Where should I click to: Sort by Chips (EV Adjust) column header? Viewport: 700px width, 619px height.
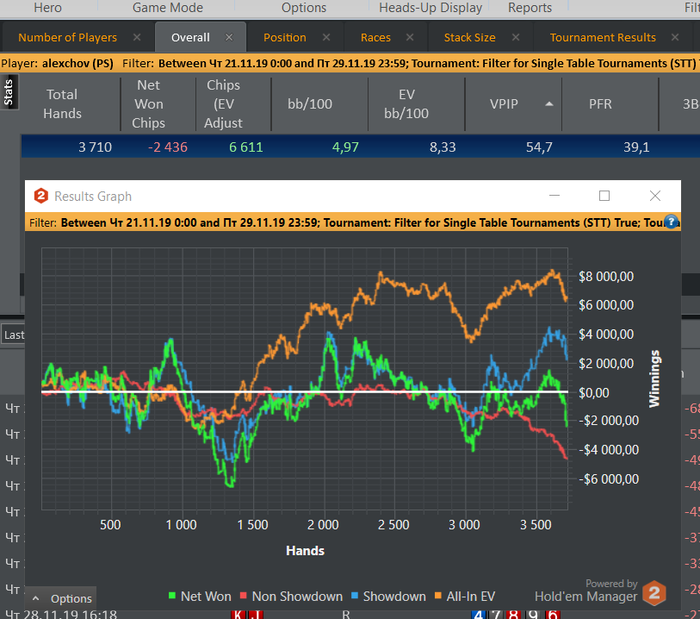pyautogui.click(x=223, y=104)
